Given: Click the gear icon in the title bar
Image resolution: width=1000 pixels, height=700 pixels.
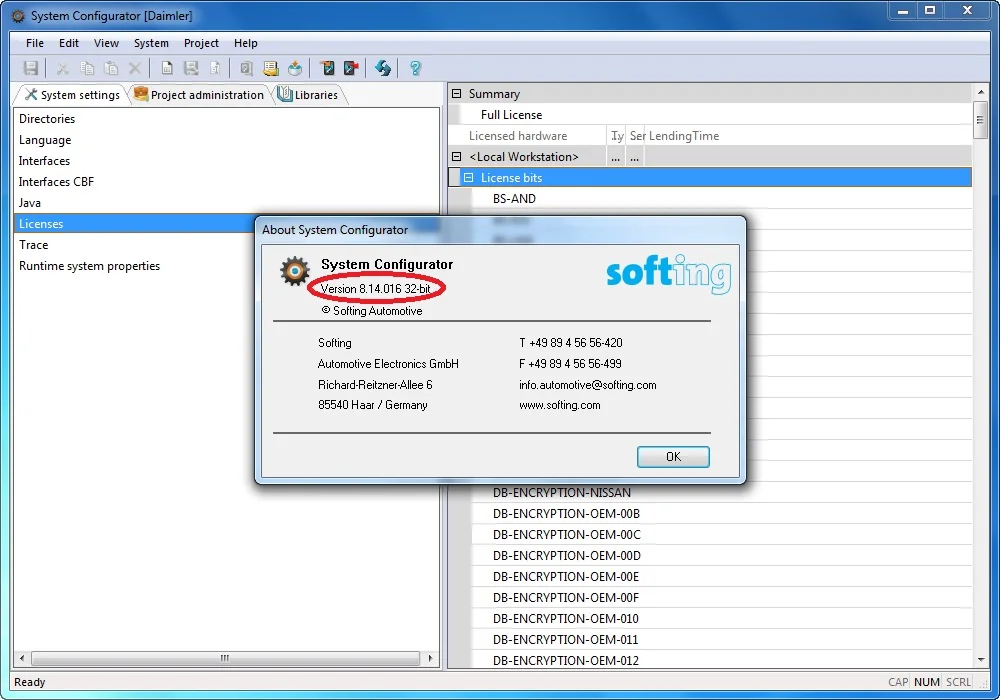Looking at the screenshot, I should pos(18,16).
